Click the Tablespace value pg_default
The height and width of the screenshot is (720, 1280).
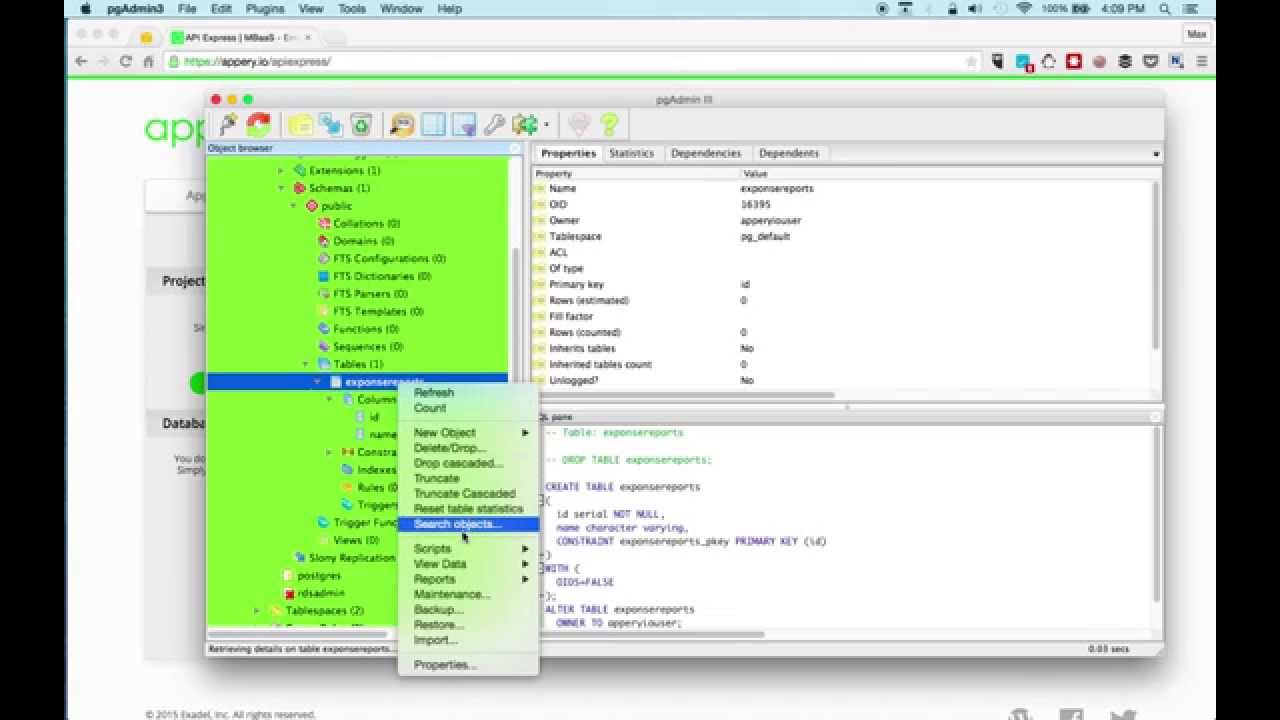pyautogui.click(x=765, y=237)
